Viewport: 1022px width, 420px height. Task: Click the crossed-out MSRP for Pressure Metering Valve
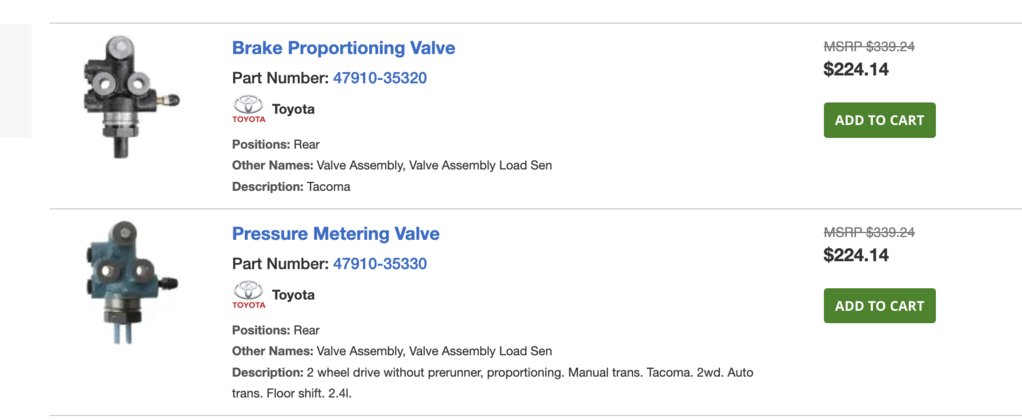(x=869, y=232)
